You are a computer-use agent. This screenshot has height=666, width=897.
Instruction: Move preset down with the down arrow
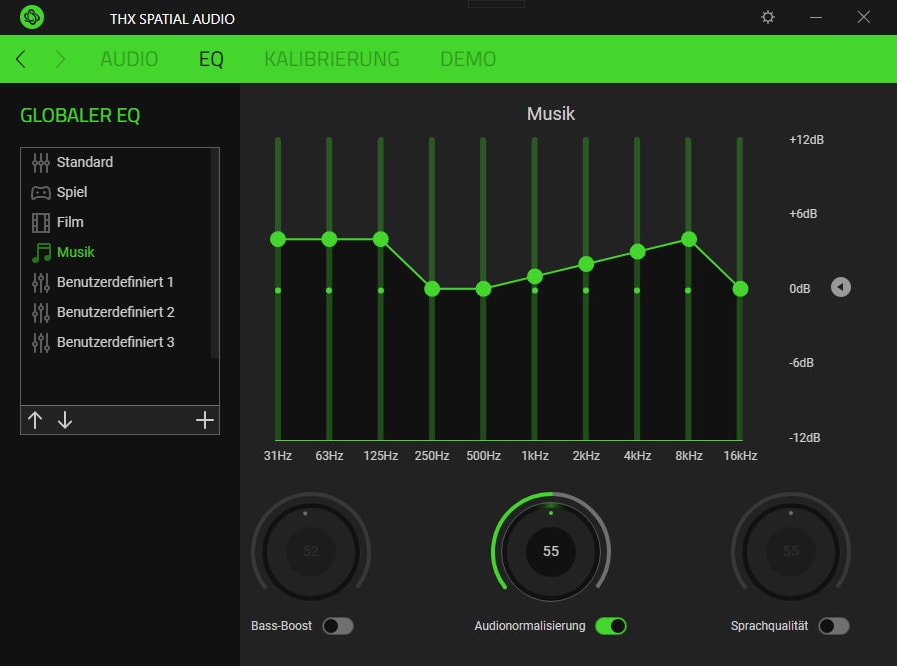point(65,420)
